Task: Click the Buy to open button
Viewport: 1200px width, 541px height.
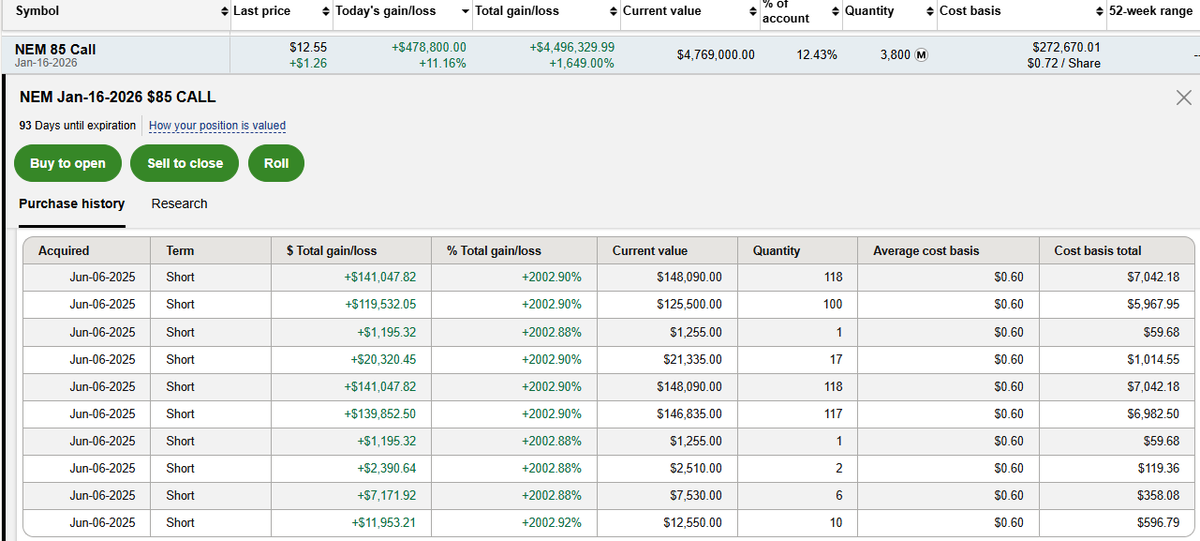Action: point(68,163)
